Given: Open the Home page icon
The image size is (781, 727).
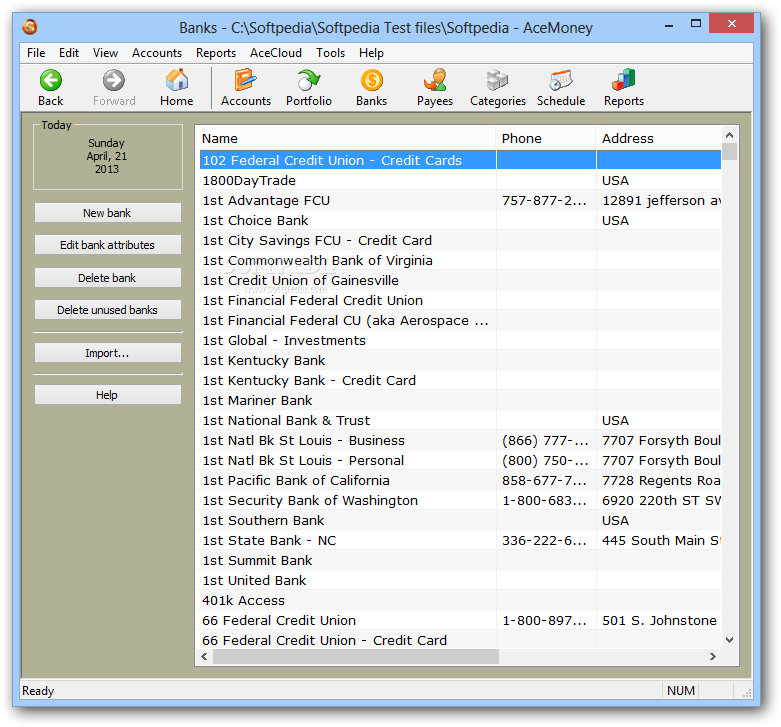Looking at the screenshot, I should pyautogui.click(x=177, y=80).
